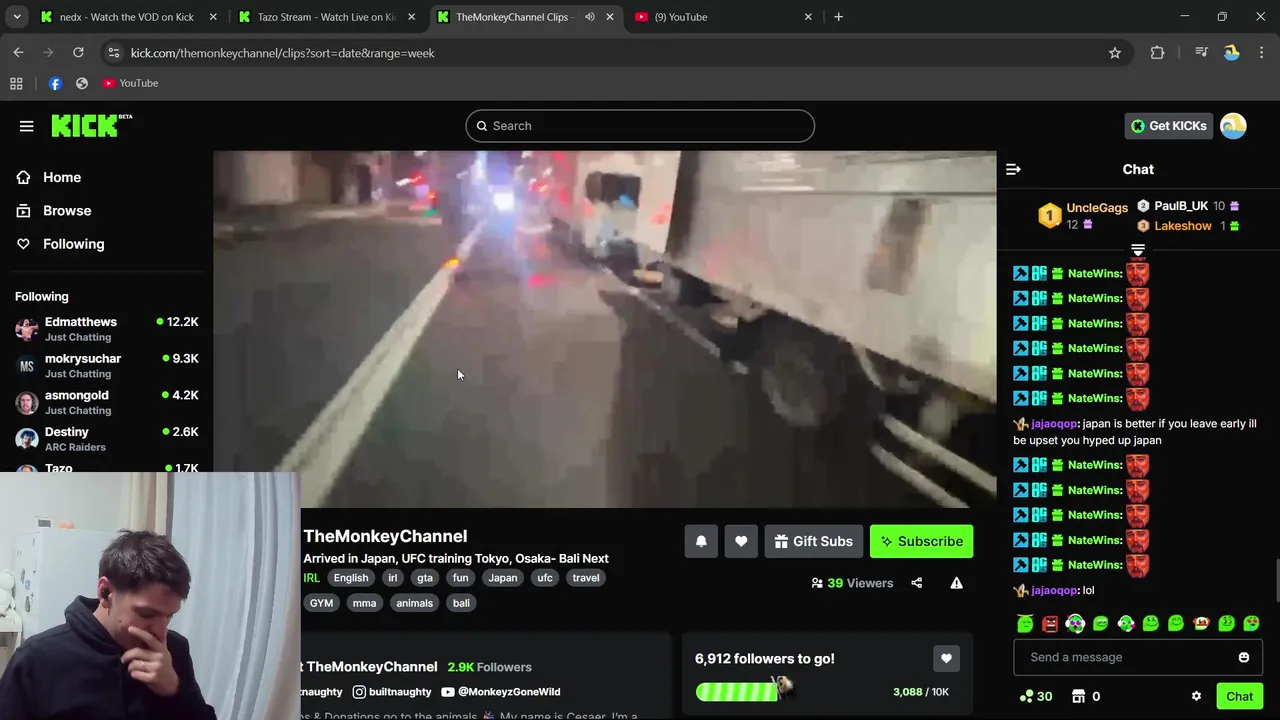Click the followers goal progress bar

click(737, 692)
